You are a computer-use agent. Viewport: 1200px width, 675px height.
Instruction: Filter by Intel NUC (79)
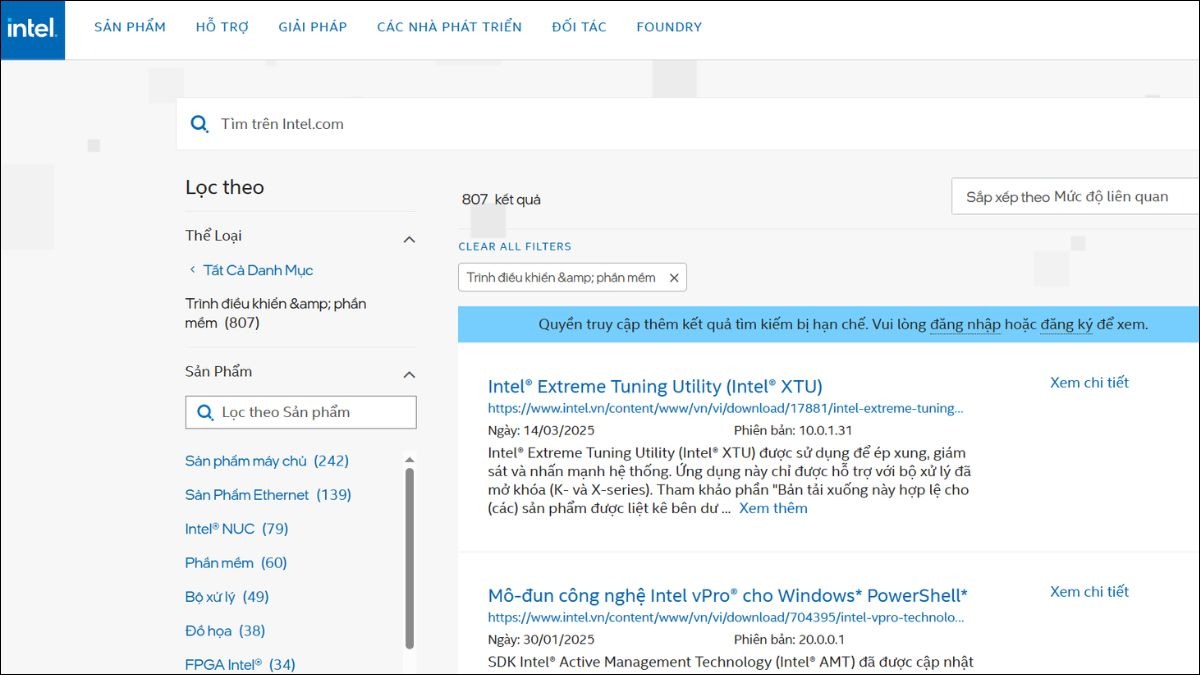(236, 528)
